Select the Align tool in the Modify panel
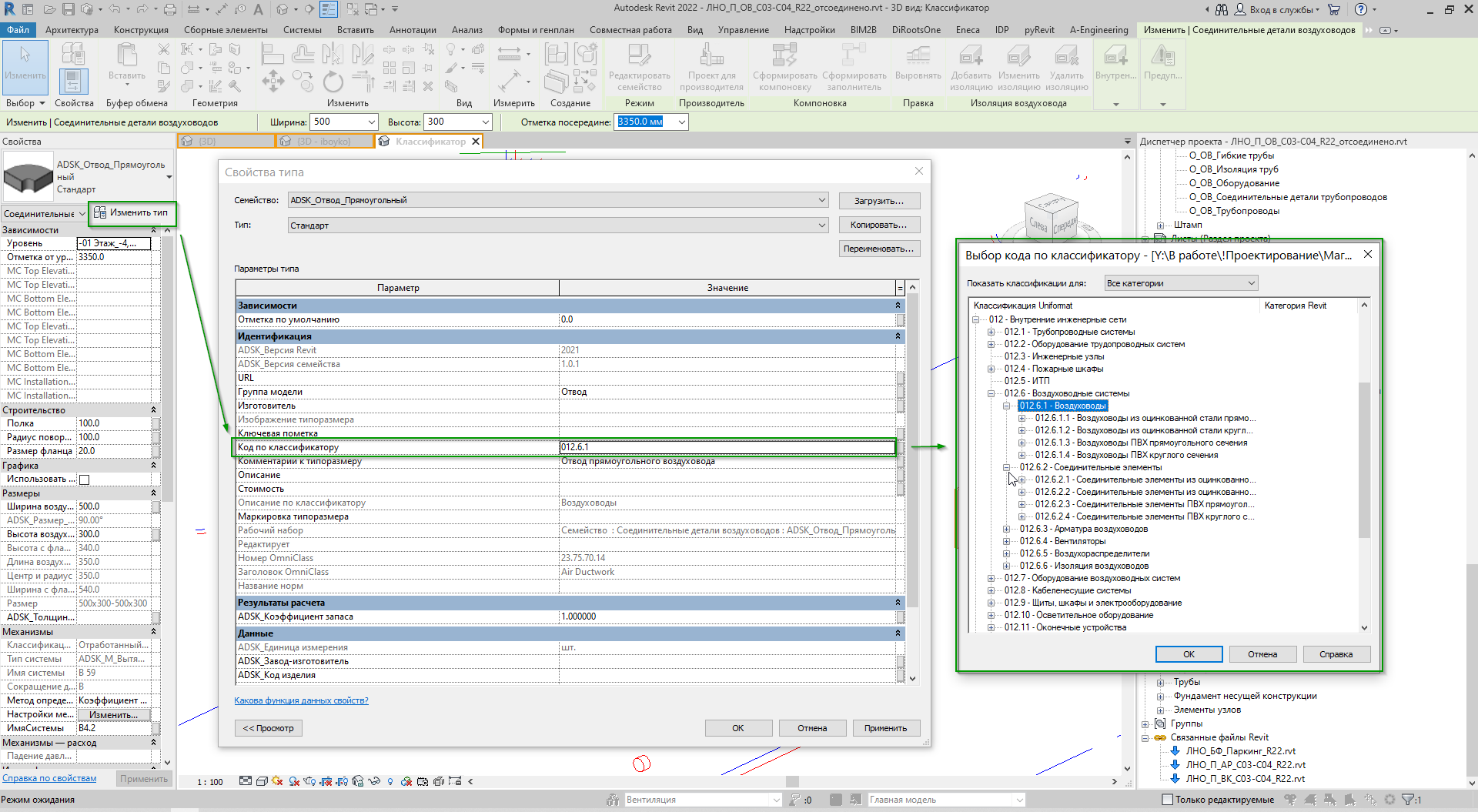The image size is (1478, 812). click(x=273, y=54)
